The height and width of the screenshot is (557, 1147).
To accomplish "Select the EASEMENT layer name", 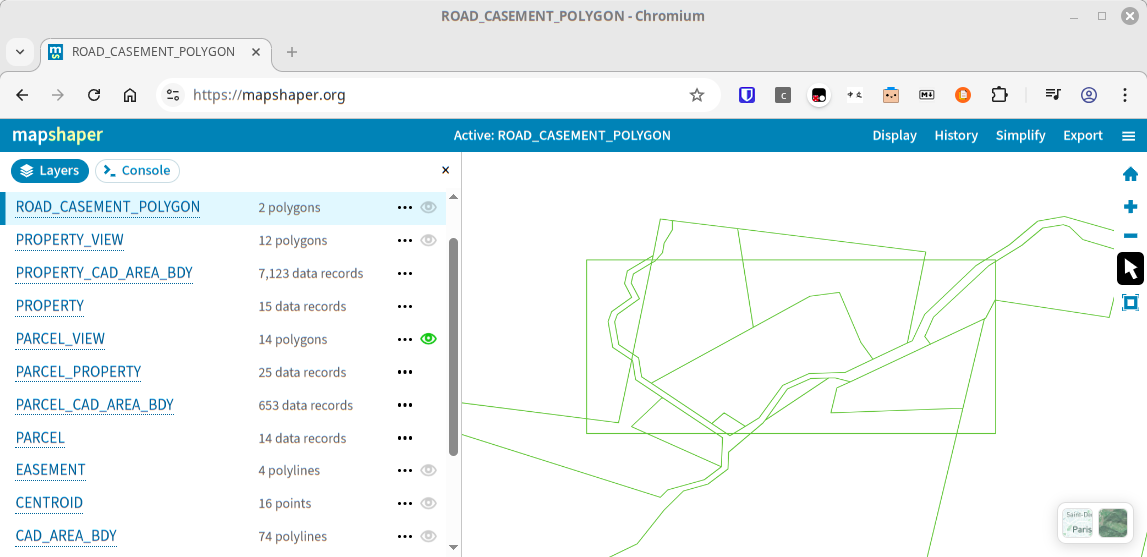I will coord(50,470).
